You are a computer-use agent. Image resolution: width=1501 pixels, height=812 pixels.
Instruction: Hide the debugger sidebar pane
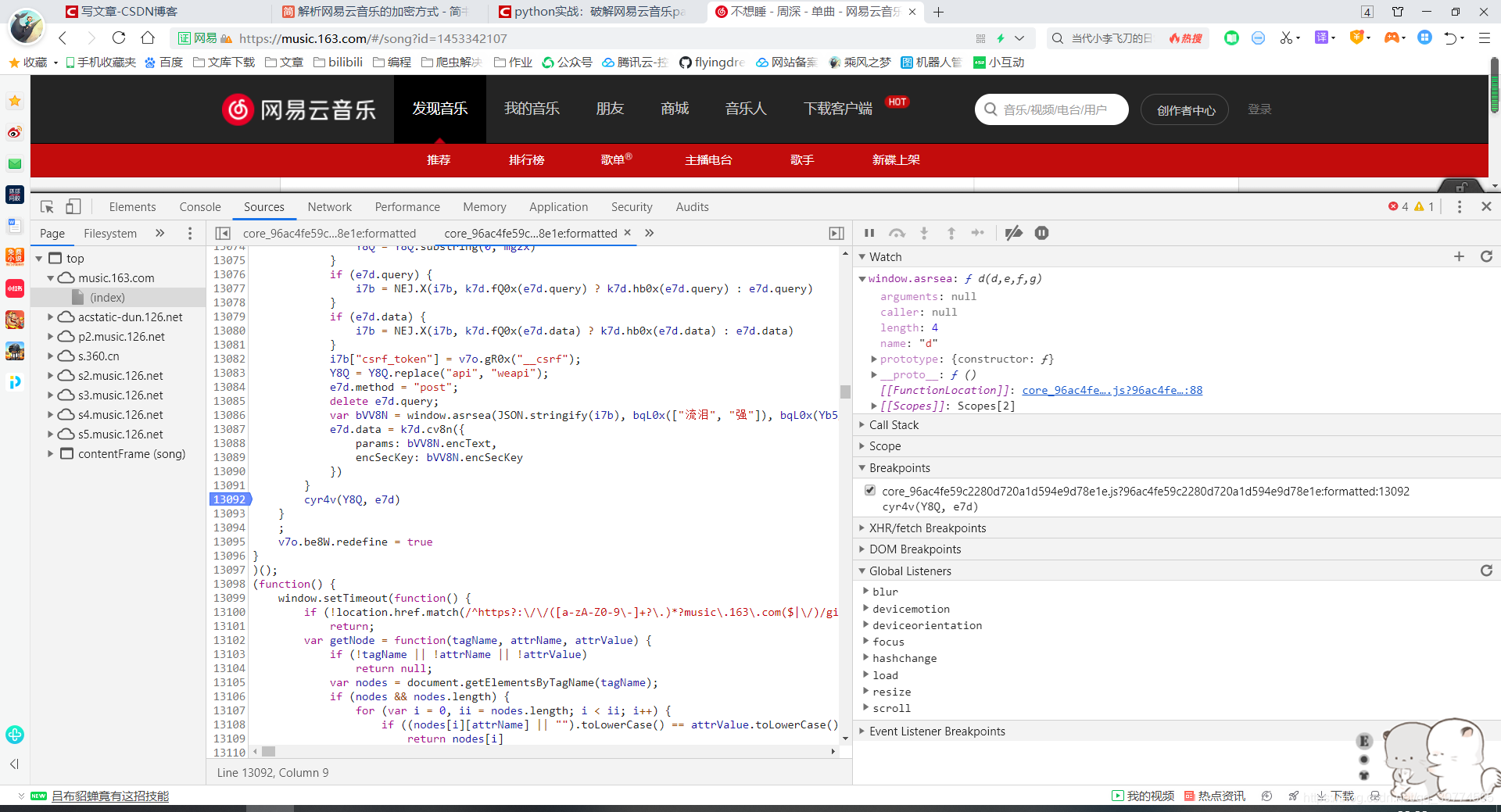coord(836,233)
